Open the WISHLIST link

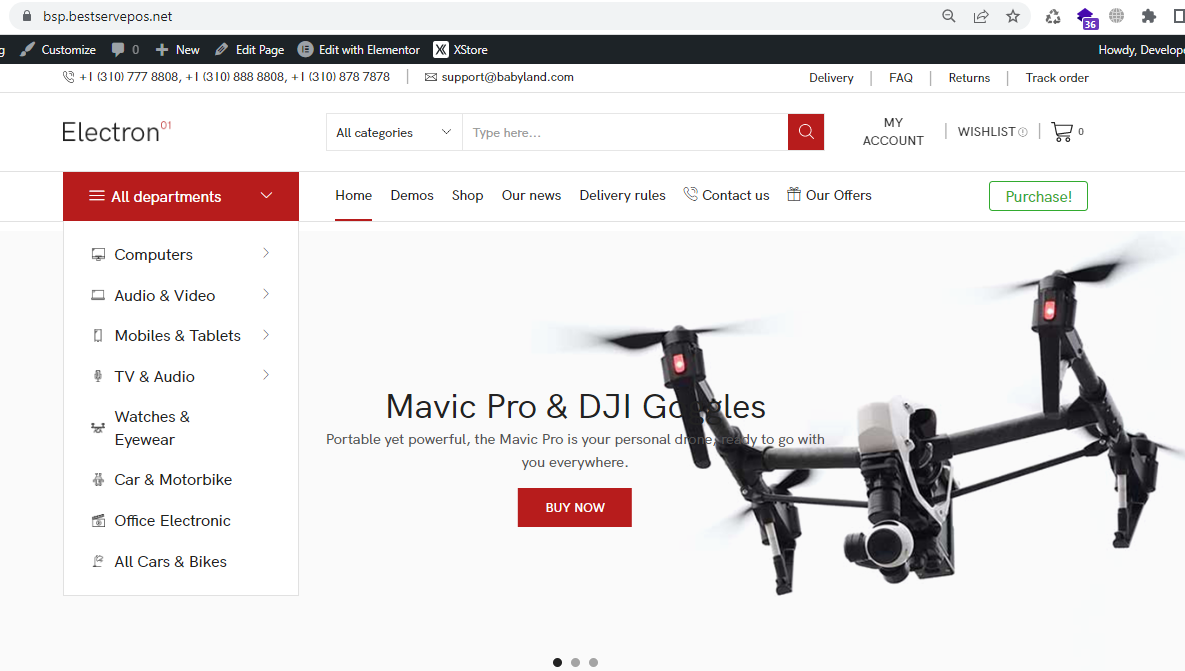(x=986, y=131)
